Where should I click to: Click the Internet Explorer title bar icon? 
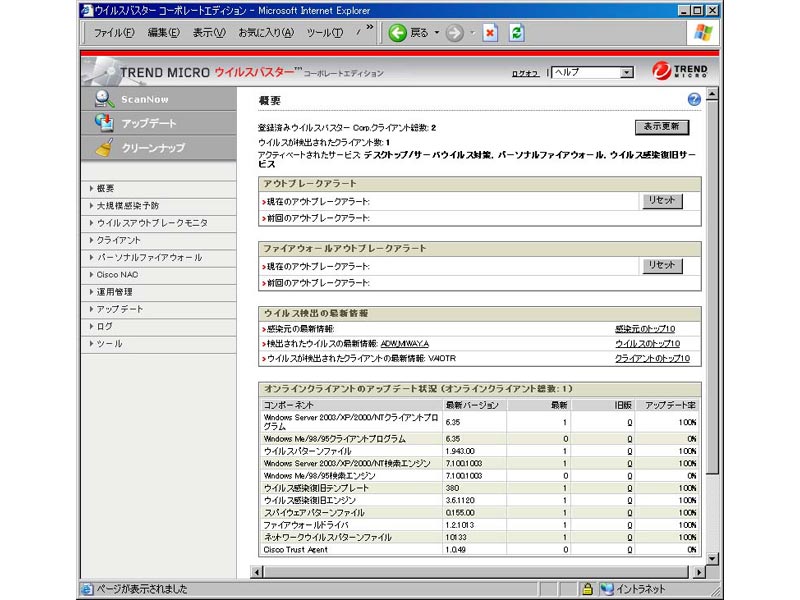pyautogui.click(x=87, y=10)
